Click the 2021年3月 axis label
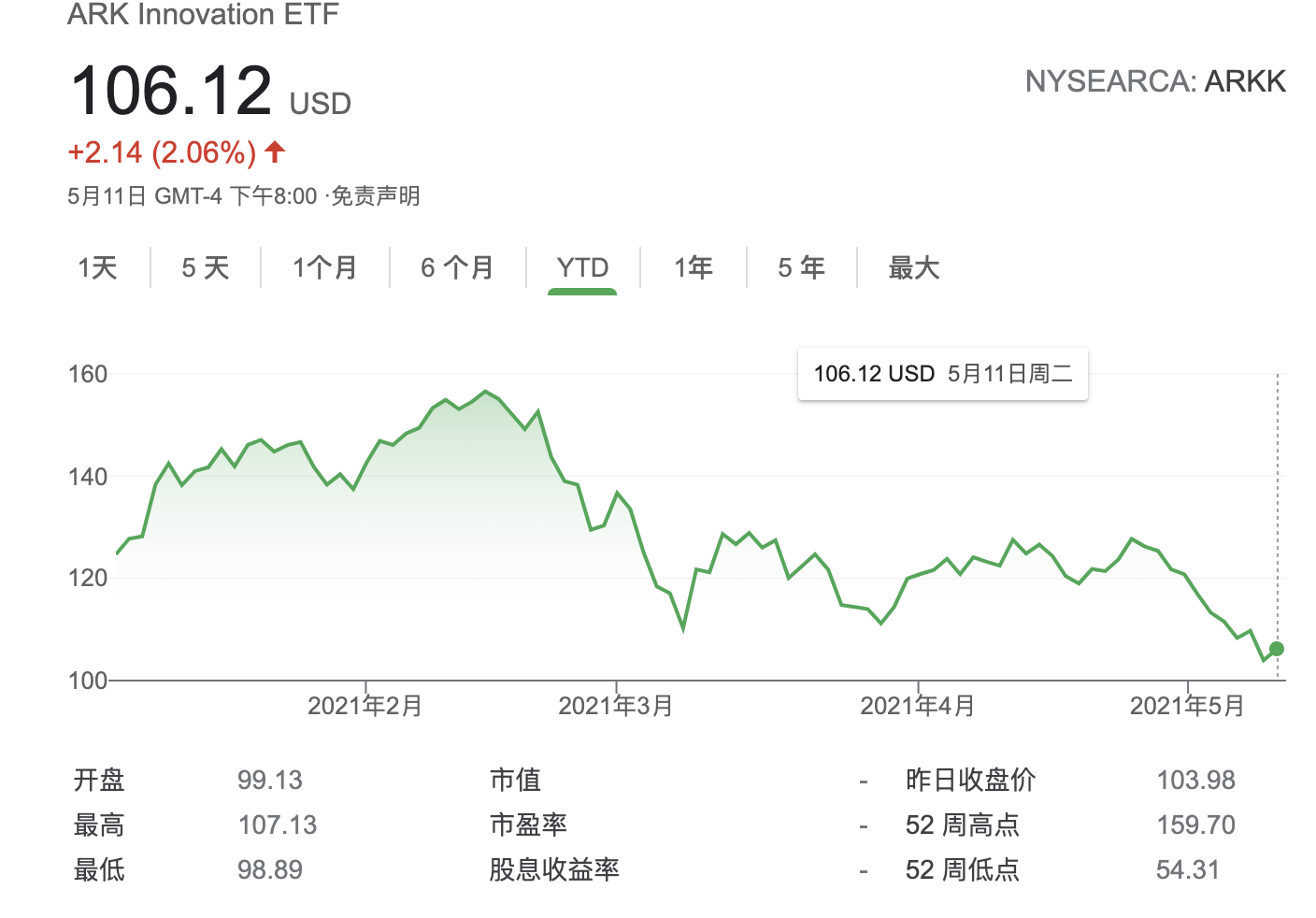 [x=615, y=706]
